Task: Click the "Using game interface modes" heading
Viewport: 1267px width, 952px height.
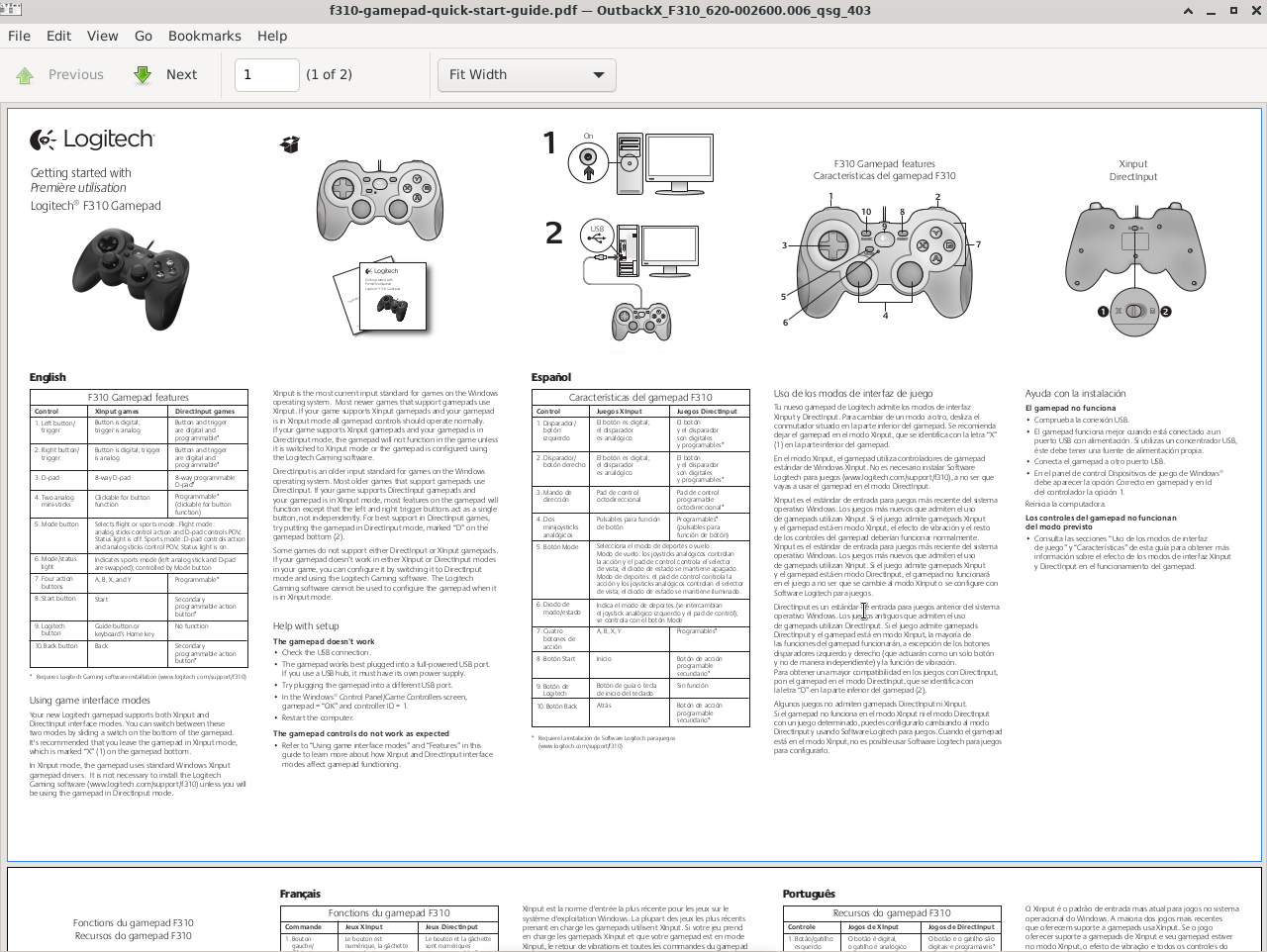Action: pos(90,700)
